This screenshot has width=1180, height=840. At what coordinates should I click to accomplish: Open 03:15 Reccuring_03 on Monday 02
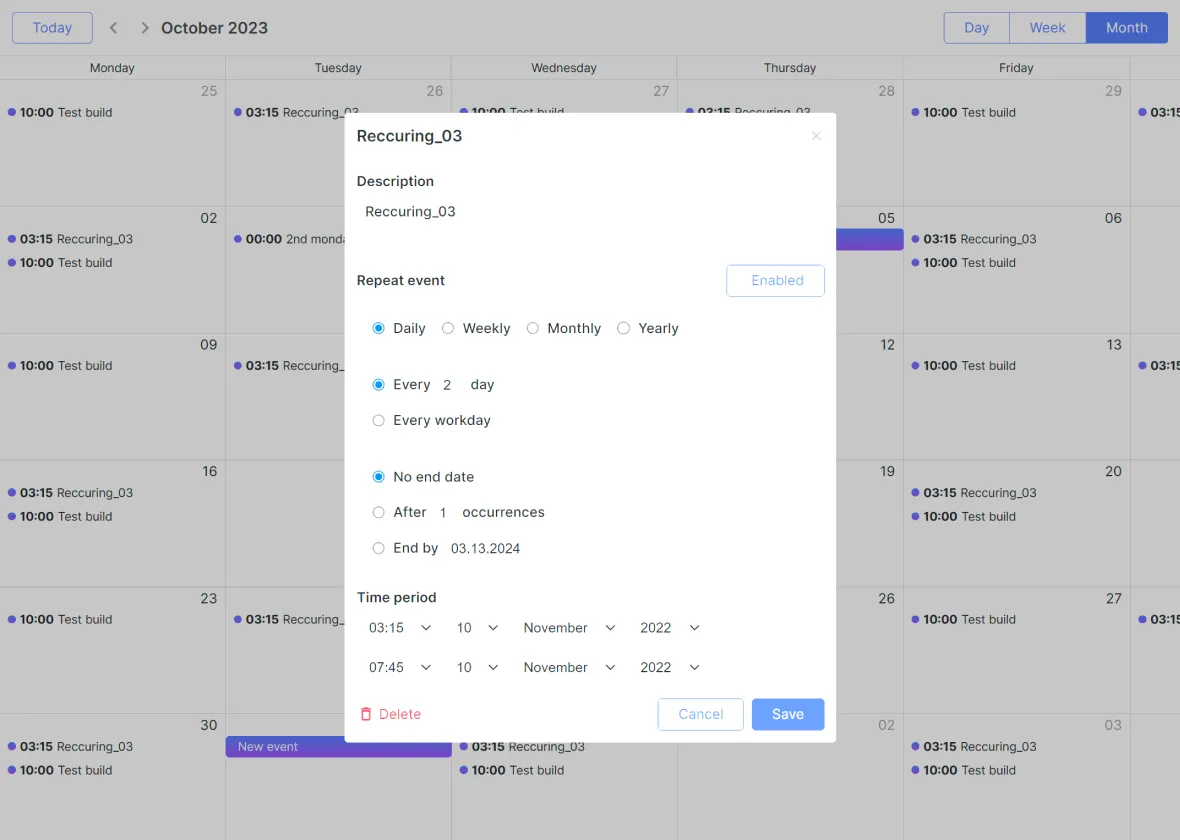(70, 239)
